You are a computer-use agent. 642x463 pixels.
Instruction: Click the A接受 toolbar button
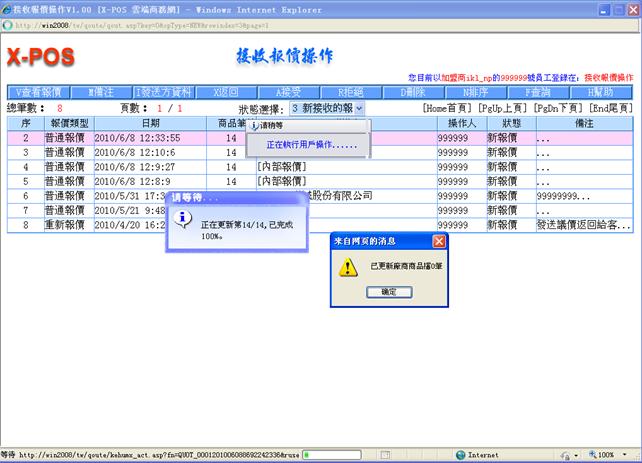[x=288, y=91]
